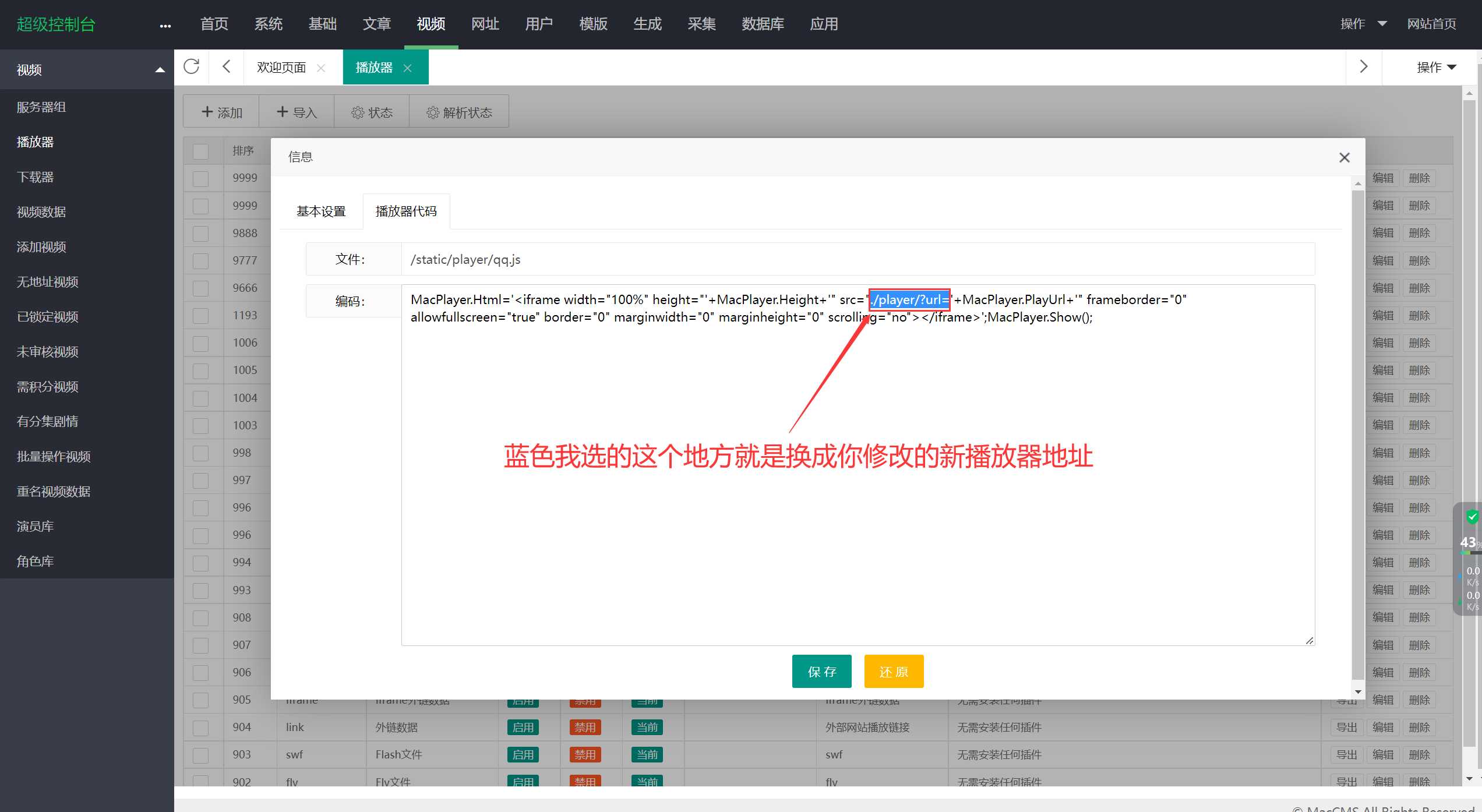Image resolution: width=1482 pixels, height=812 pixels.
Task: Toggle the select-all checkbox in header
Action: tap(200, 151)
